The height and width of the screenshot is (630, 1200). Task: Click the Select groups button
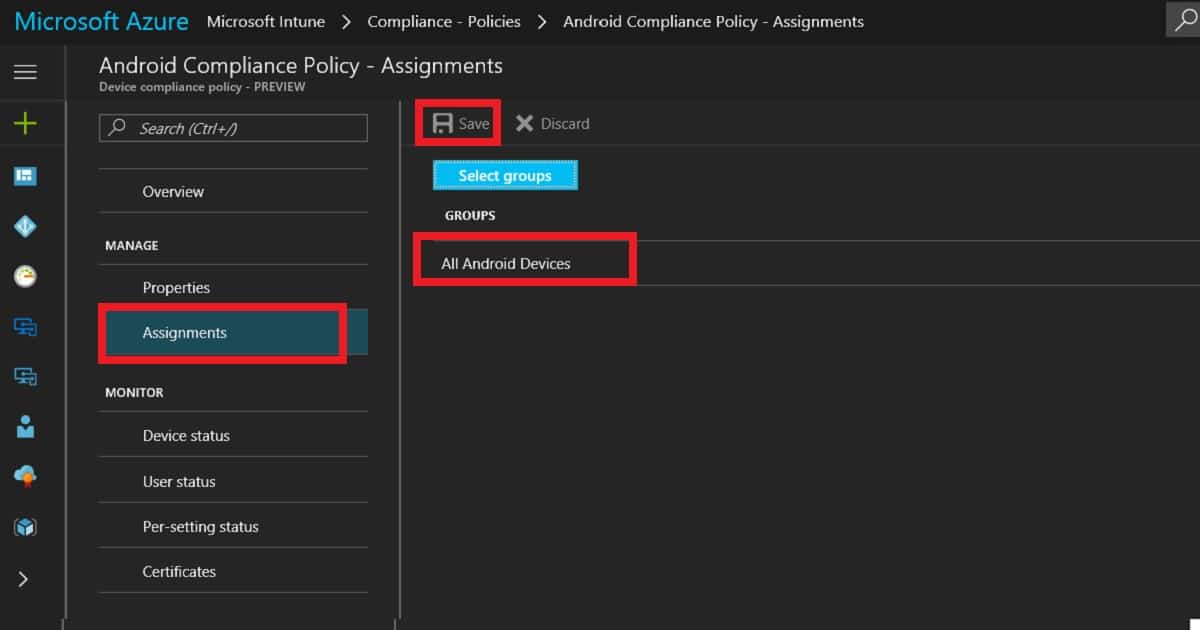point(505,175)
